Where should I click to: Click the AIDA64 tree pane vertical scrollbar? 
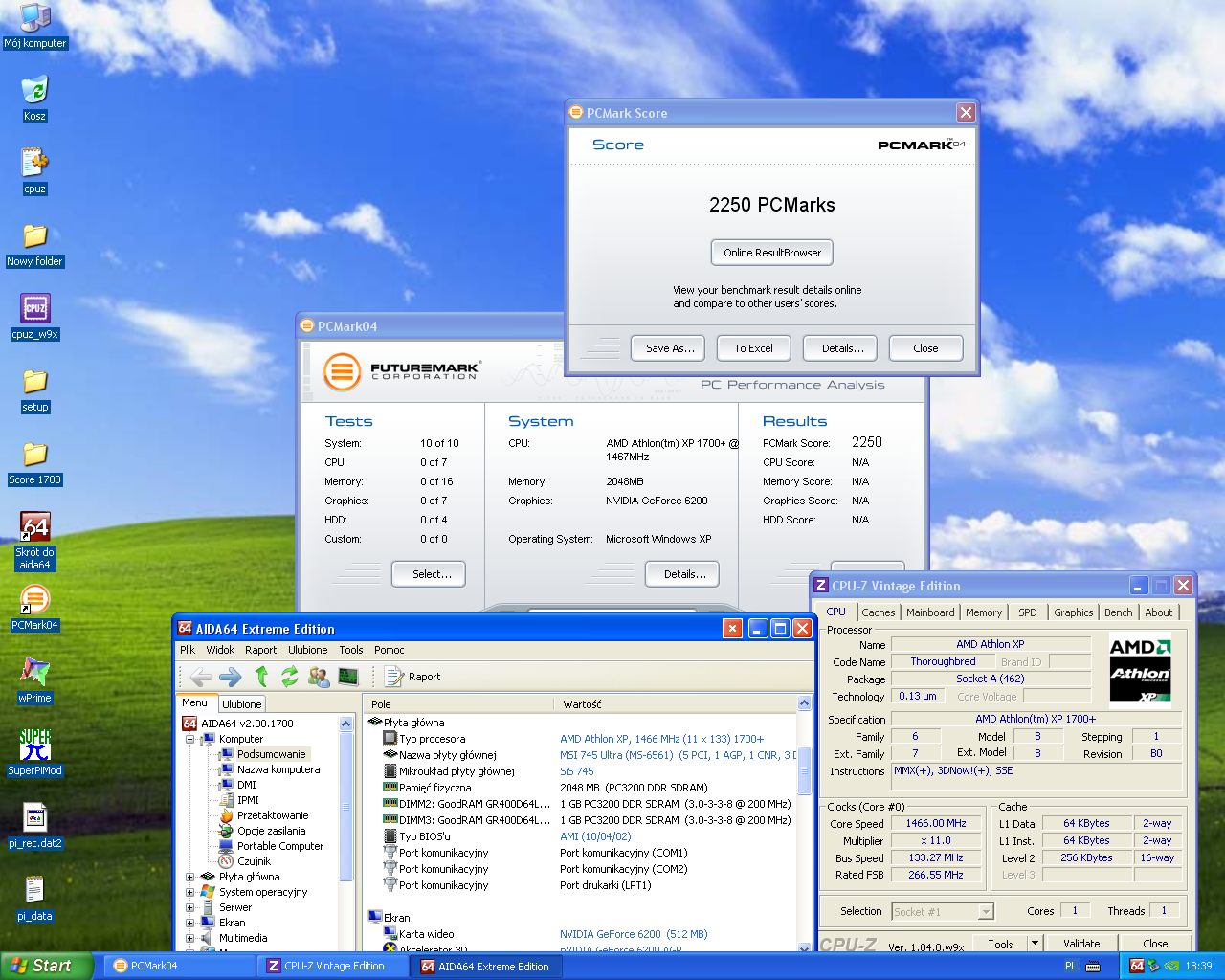click(x=346, y=833)
